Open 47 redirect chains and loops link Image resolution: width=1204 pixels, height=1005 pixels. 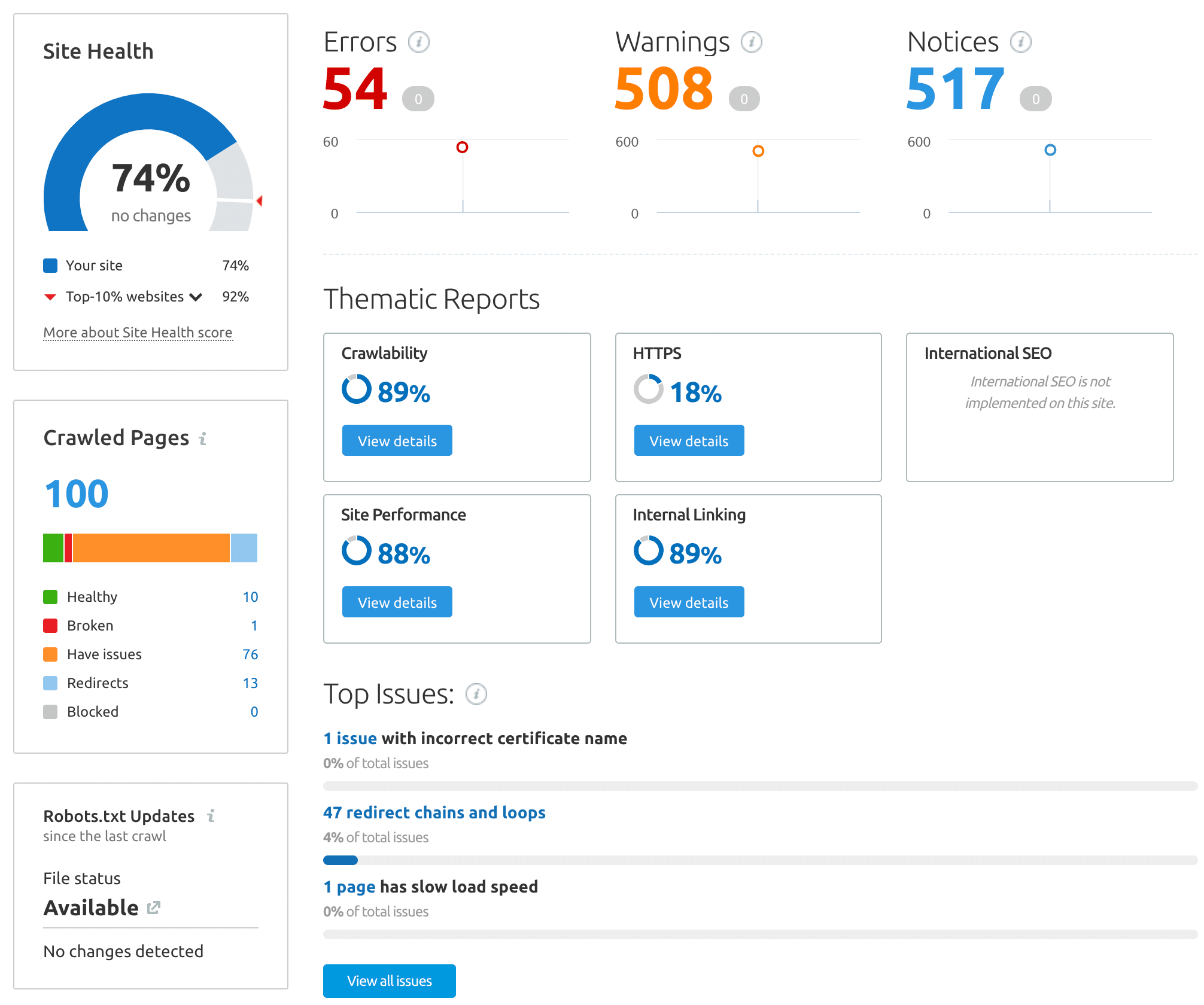tap(434, 812)
